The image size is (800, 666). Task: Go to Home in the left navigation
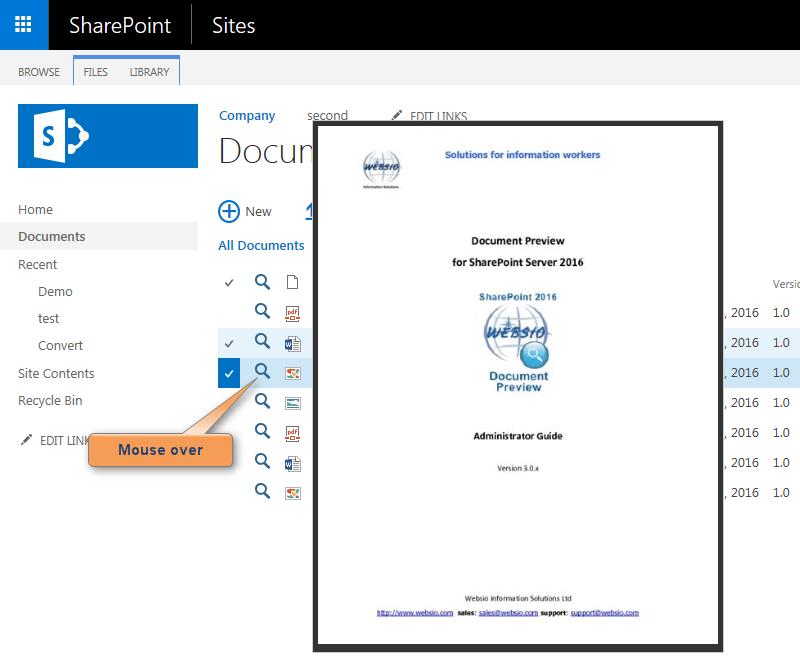35,210
